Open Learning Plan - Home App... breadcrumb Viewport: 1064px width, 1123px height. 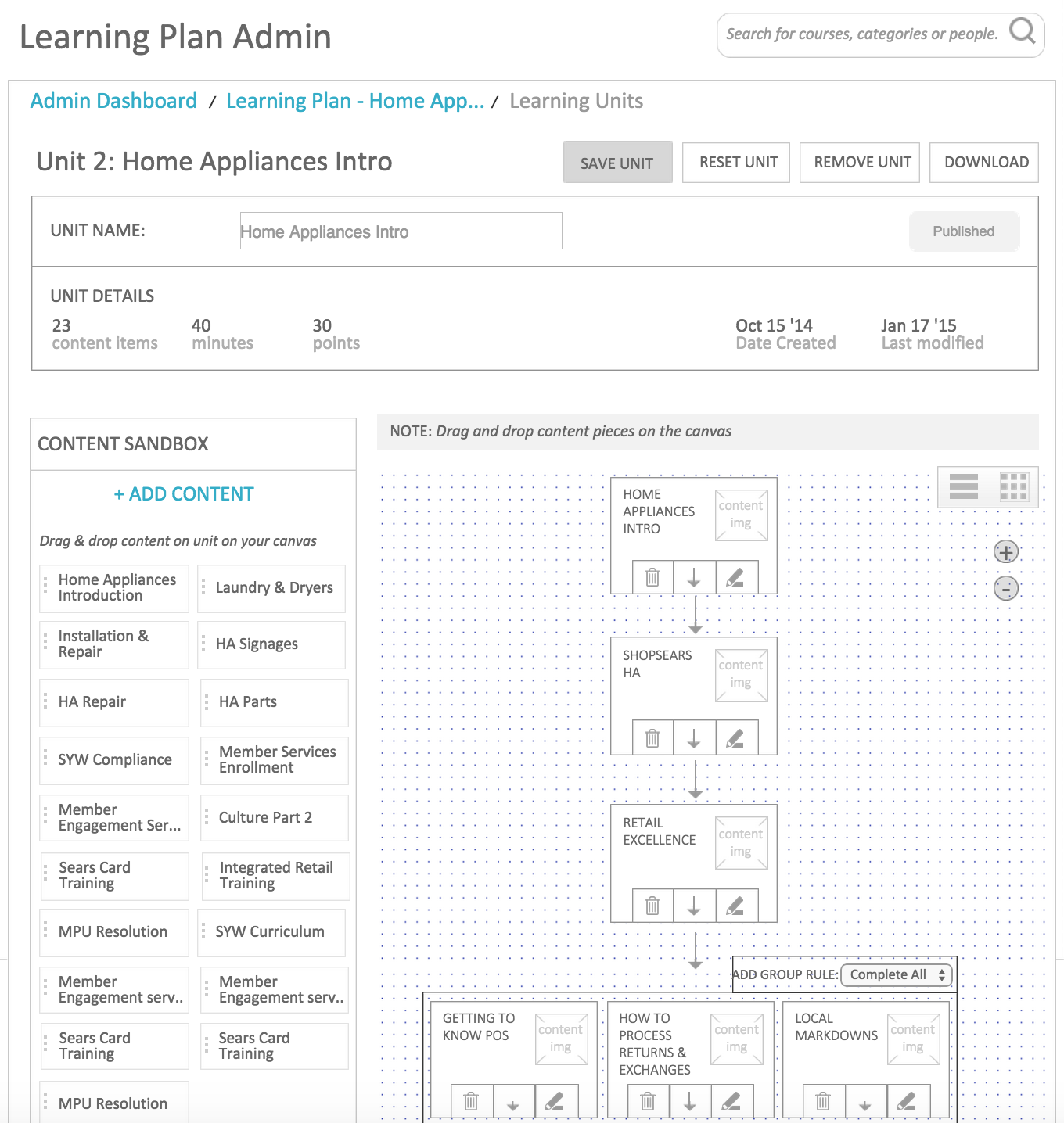click(x=355, y=101)
